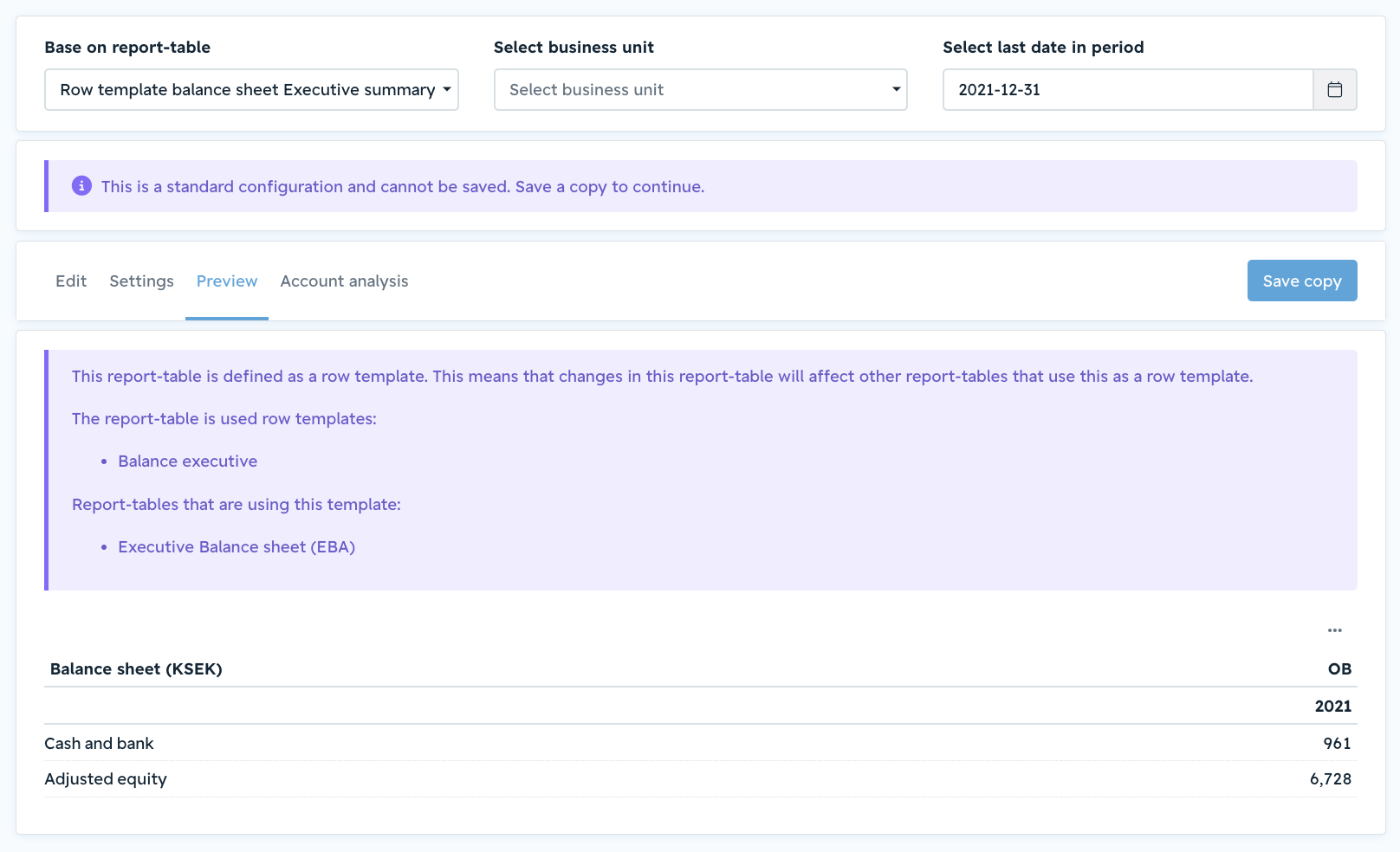Click the Select business unit label
Screen dimensions: 1400x852
click(574, 48)
